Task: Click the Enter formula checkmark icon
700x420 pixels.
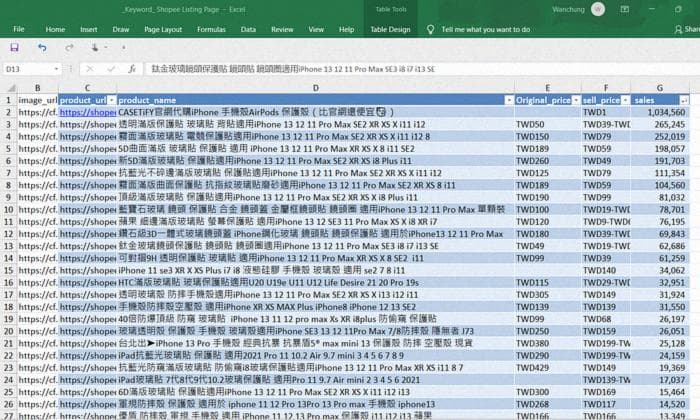Action: [111, 69]
